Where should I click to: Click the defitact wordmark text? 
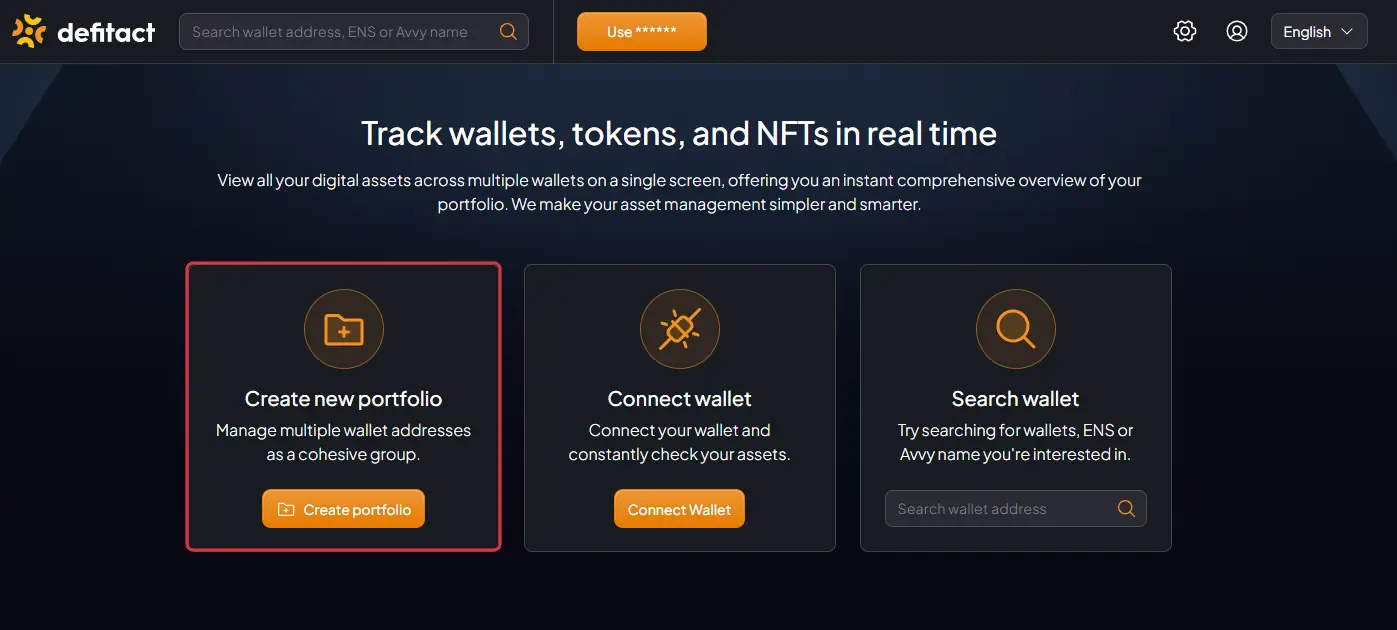106,33
